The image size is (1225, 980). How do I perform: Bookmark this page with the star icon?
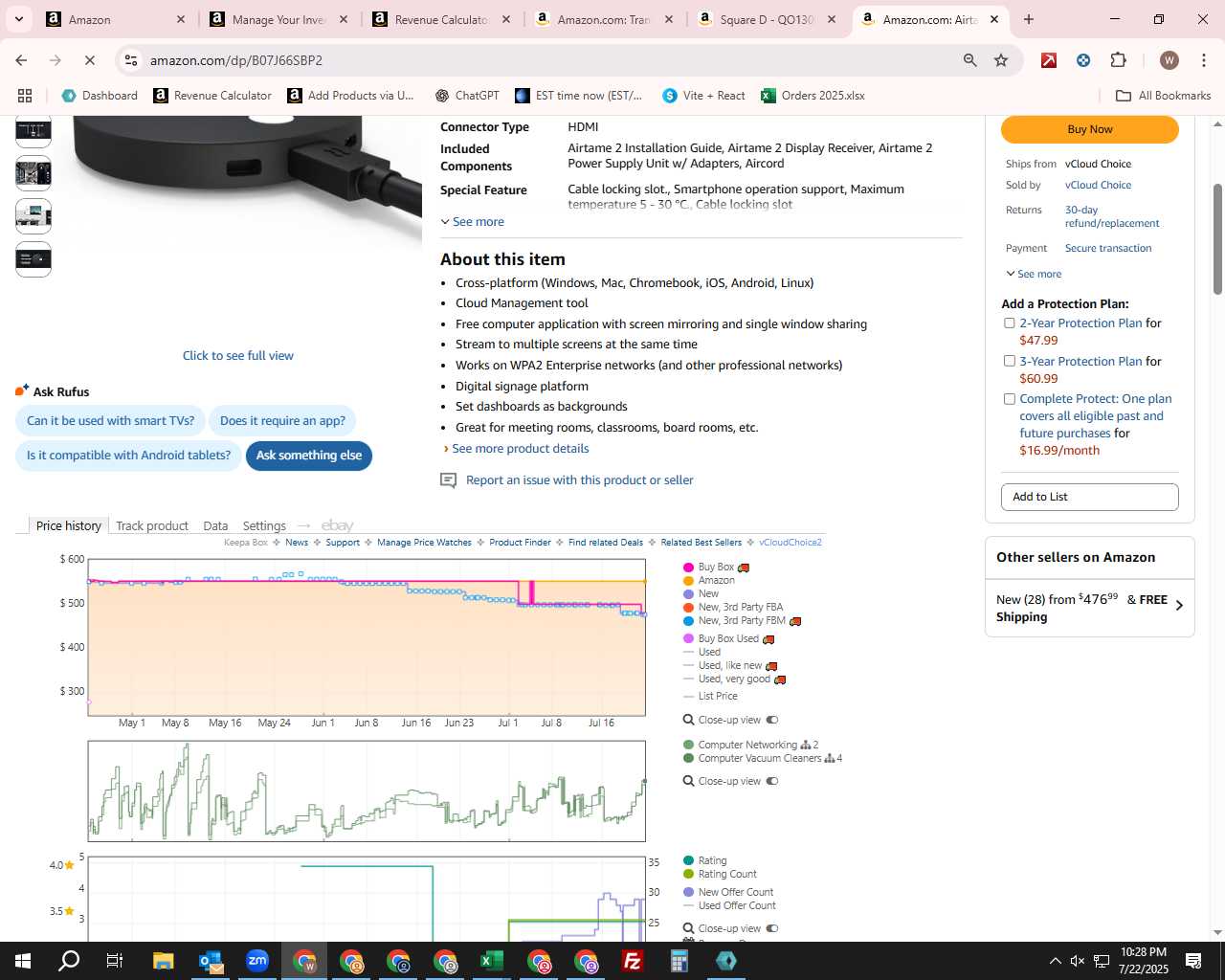1001,60
